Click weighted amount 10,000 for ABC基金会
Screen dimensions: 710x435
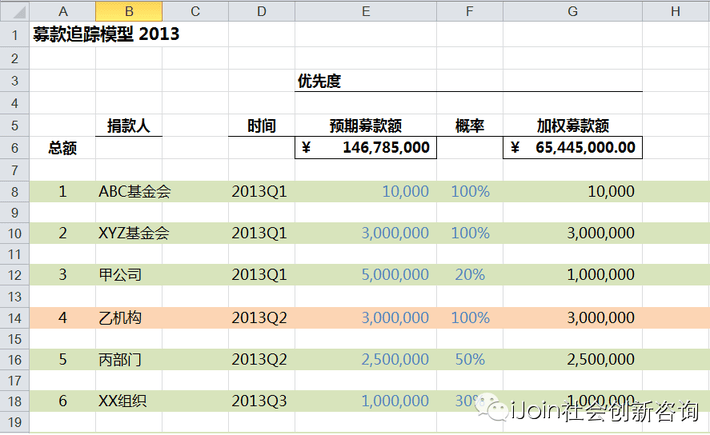click(611, 191)
